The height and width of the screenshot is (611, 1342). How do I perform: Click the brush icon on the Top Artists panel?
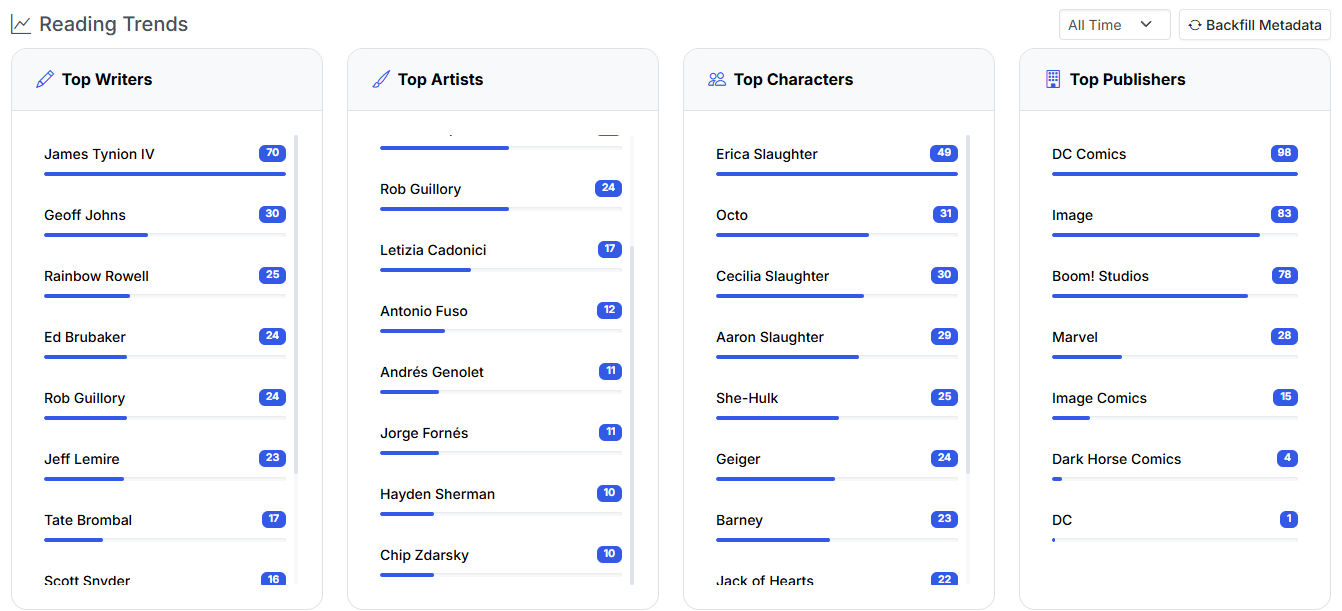point(380,79)
